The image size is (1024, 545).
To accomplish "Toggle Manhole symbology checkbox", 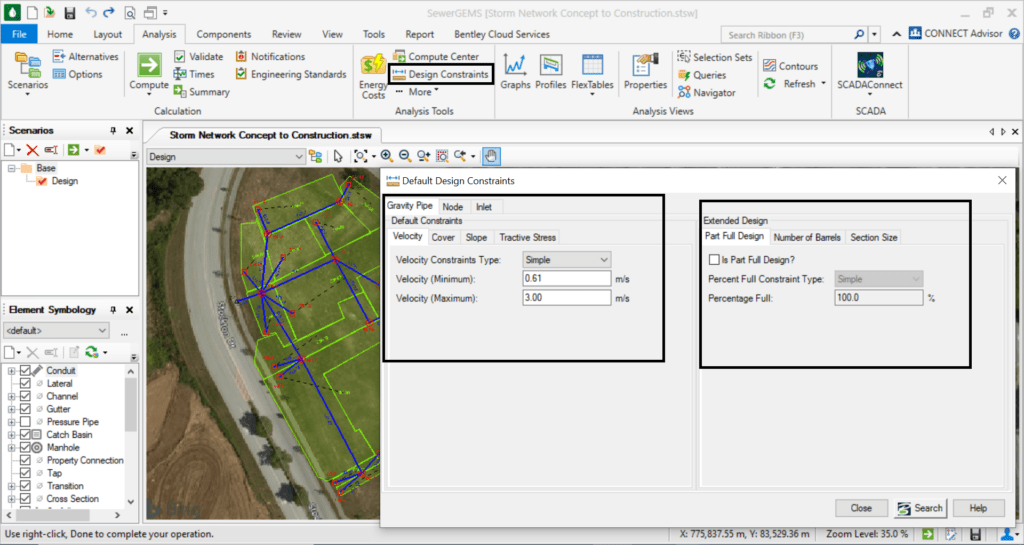I will point(25,448).
